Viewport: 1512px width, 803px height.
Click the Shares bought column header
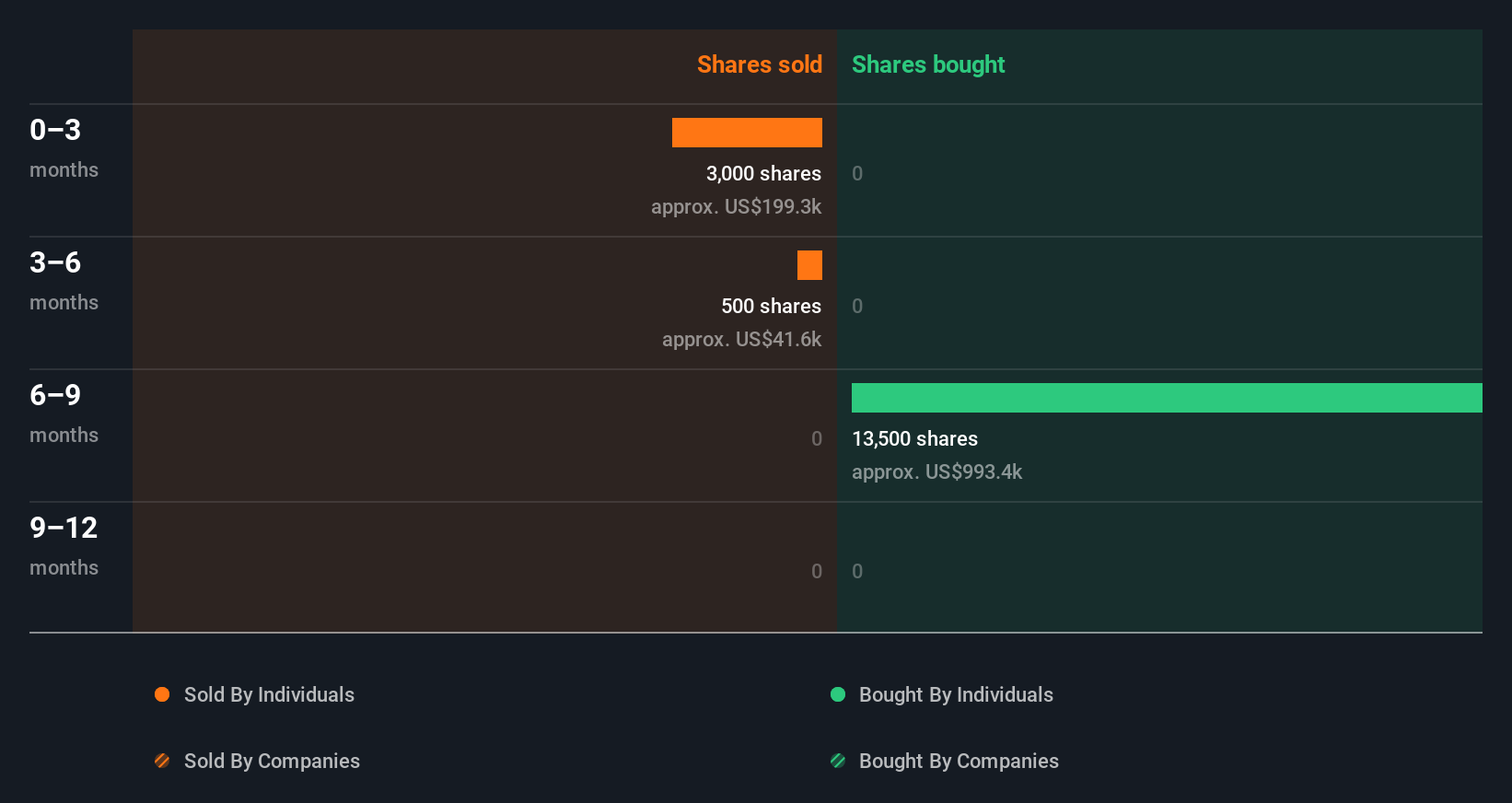[x=928, y=64]
